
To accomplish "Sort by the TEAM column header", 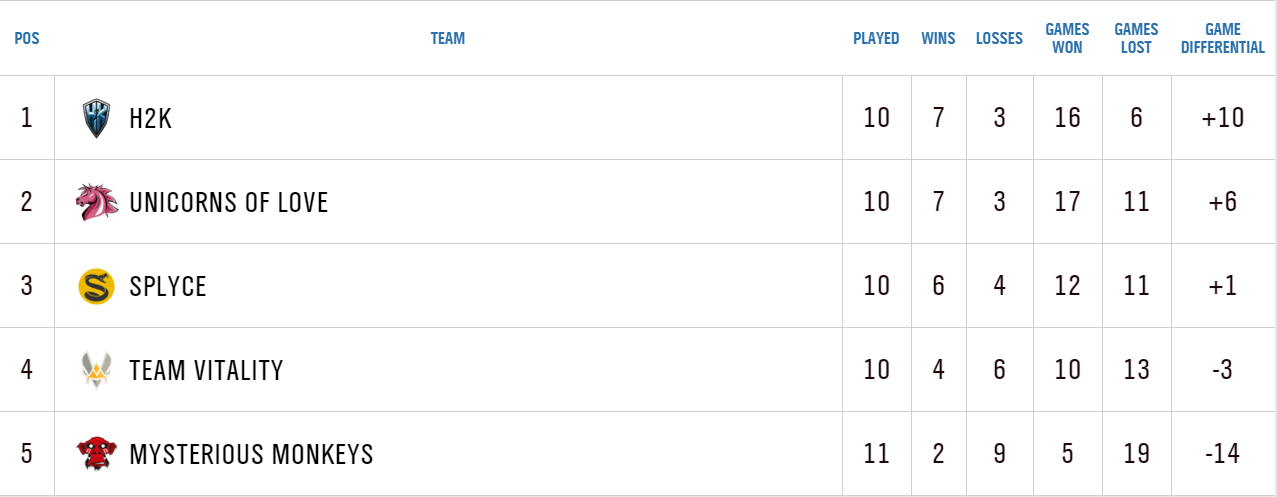I will [x=447, y=39].
